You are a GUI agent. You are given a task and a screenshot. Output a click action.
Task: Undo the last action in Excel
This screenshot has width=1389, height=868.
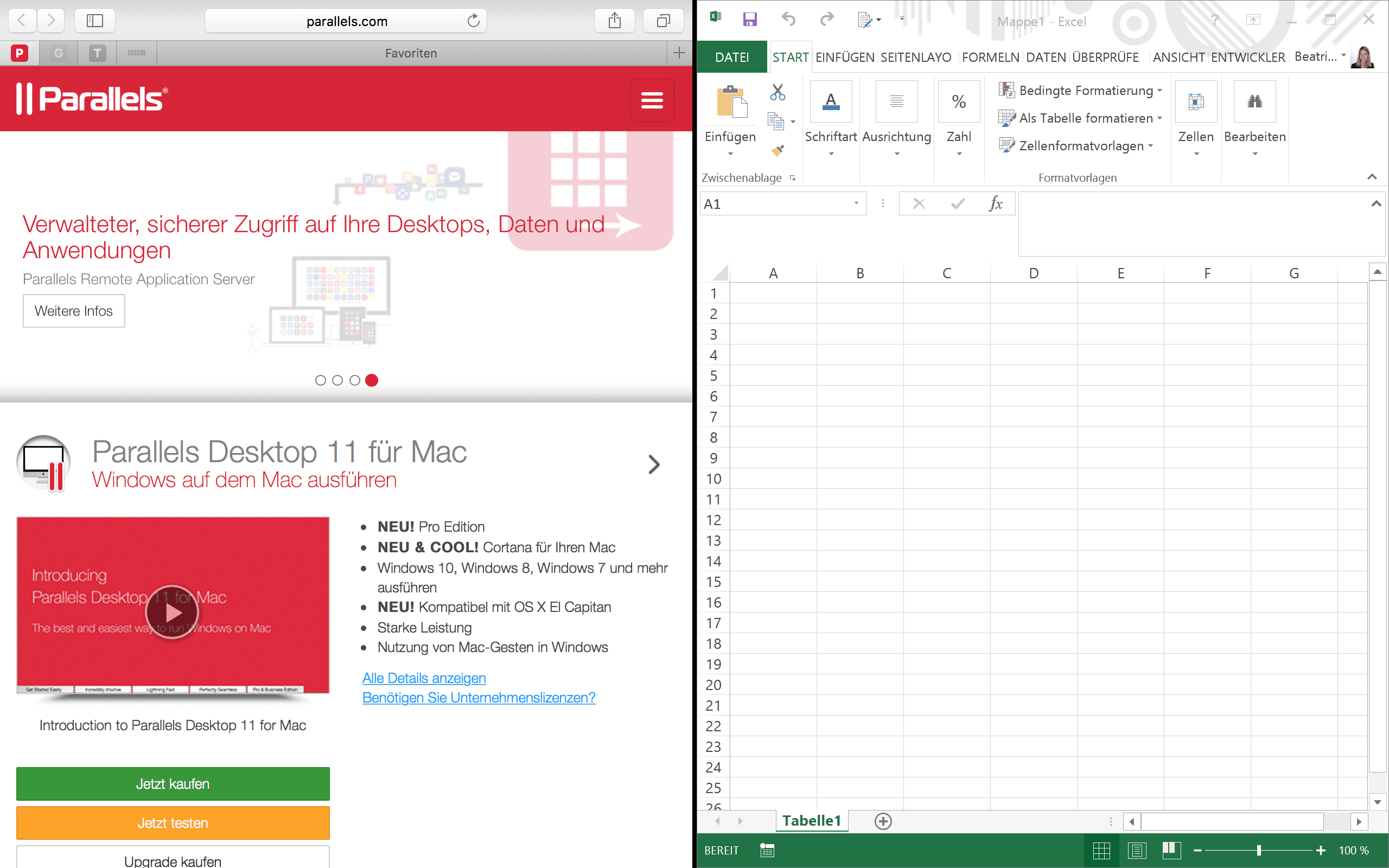pyautogui.click(x=788, y=20)
